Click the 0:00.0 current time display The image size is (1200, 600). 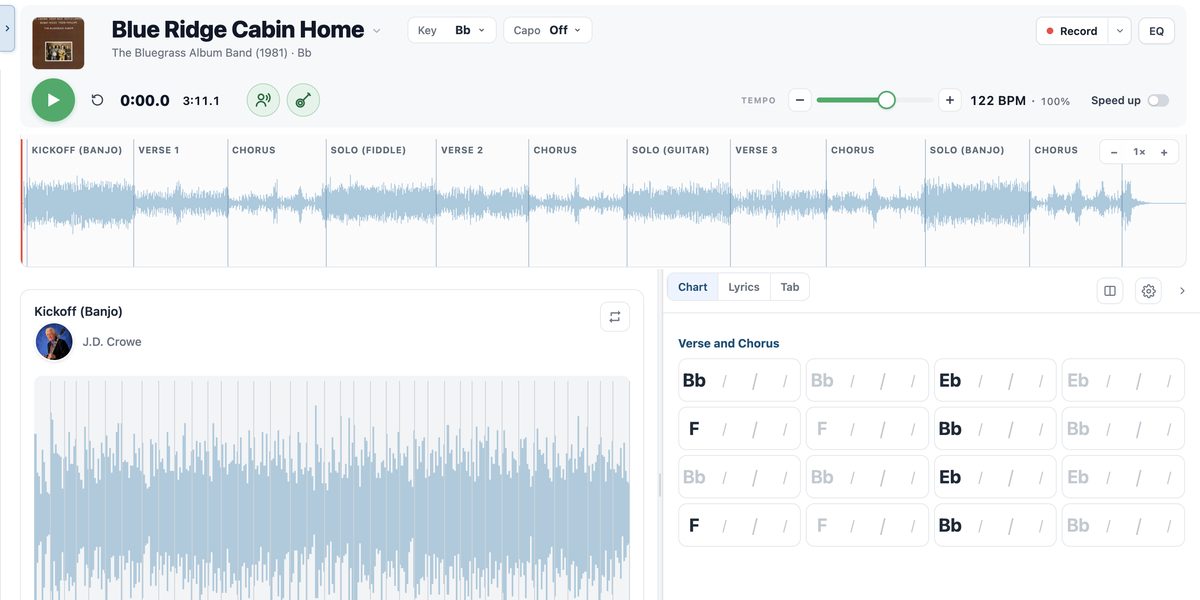[x=145, y=100]
